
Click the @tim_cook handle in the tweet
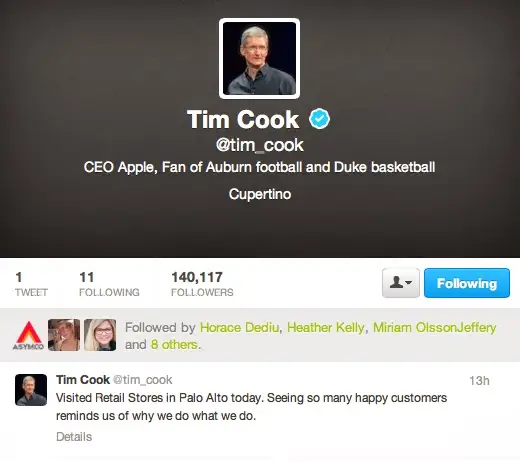142,380
